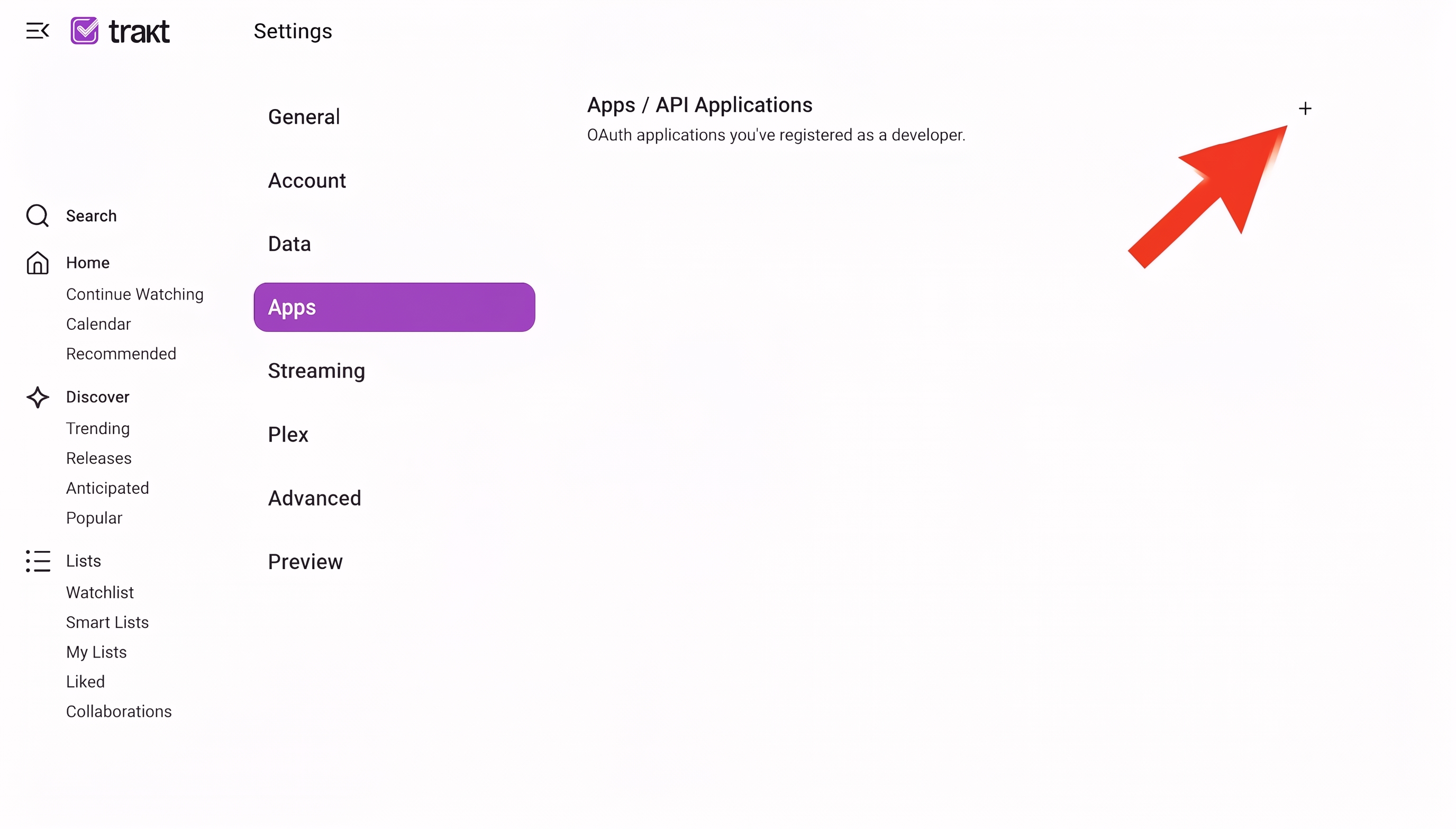Screen dimensions: 1456x829
Task: Click the Discover sparkle icon
Action: pos(38,398)
